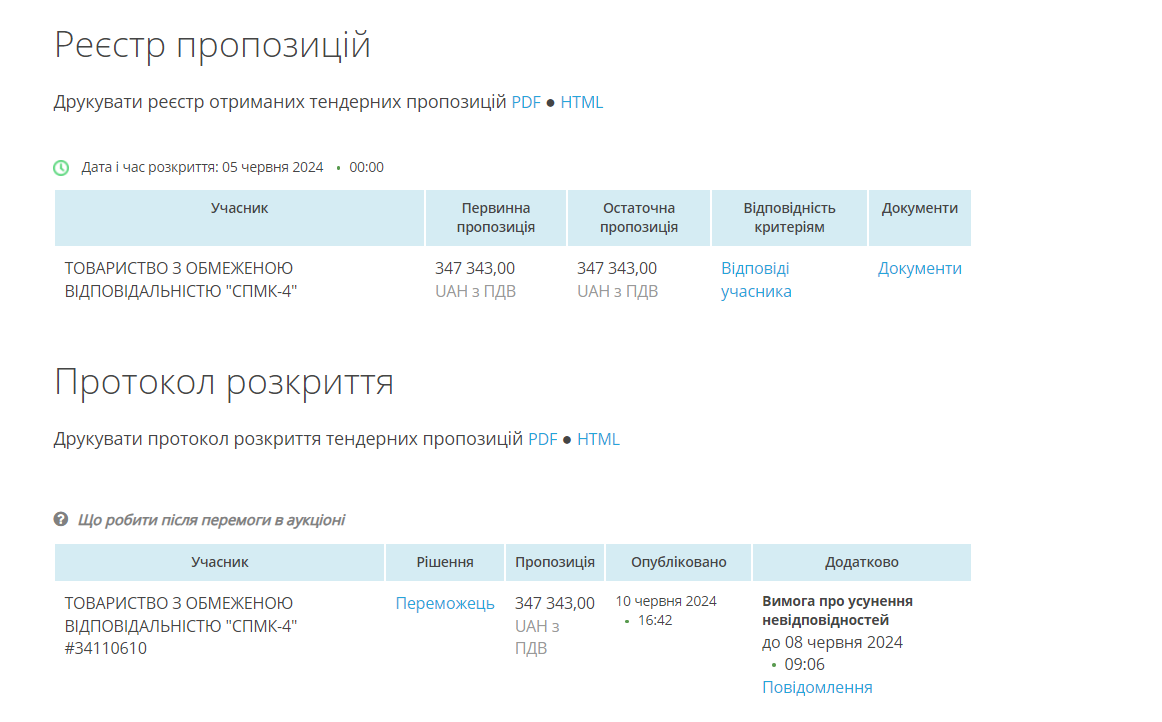The image size is (1162, 722).
Task: Open HTML version of proposals register
Action: point(582,102)
